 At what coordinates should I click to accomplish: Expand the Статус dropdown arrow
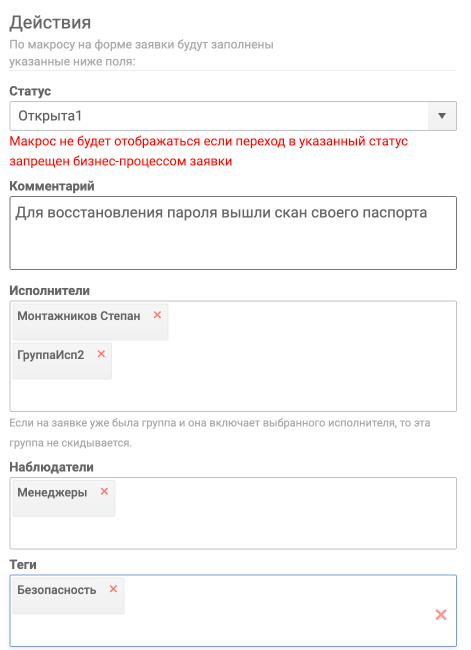click(442, 116)
